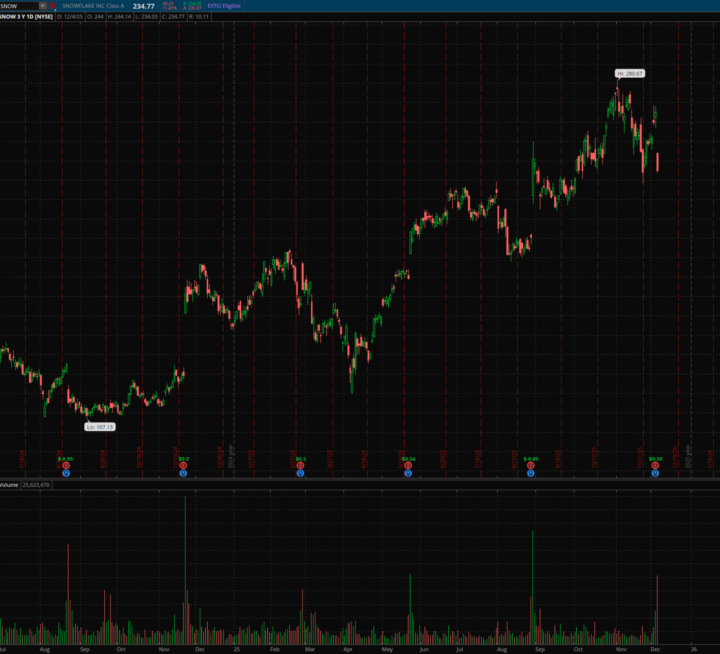Click the EXTO Eligible label
Screen dimensions: 720x654
pos(224,6)
